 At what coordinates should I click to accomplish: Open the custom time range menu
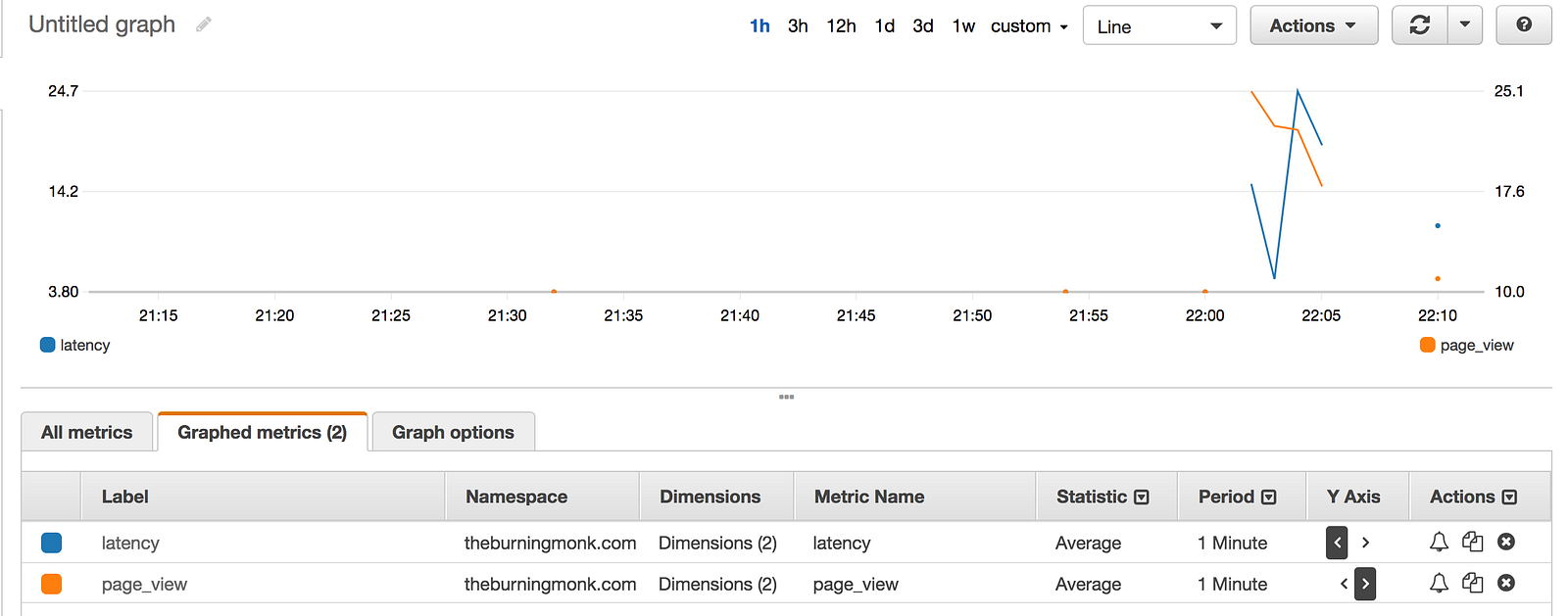(1029, 26)
